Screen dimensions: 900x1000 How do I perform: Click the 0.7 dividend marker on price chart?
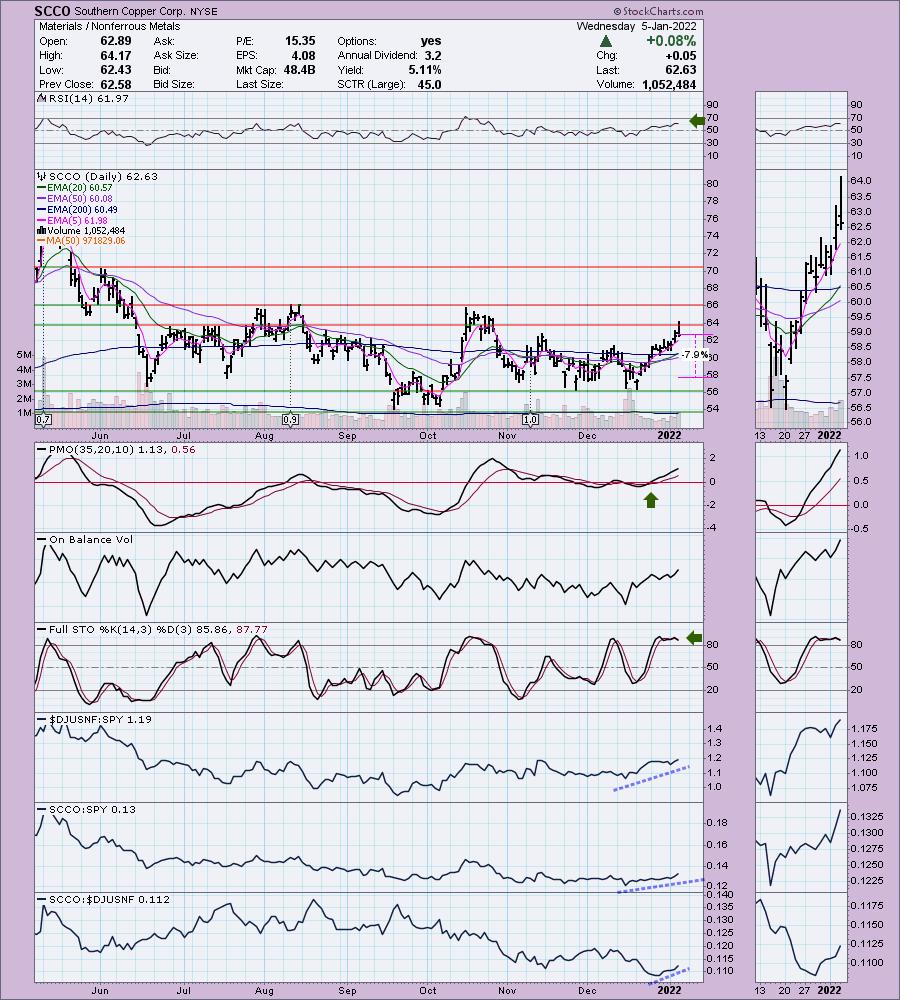click(43, 420)
